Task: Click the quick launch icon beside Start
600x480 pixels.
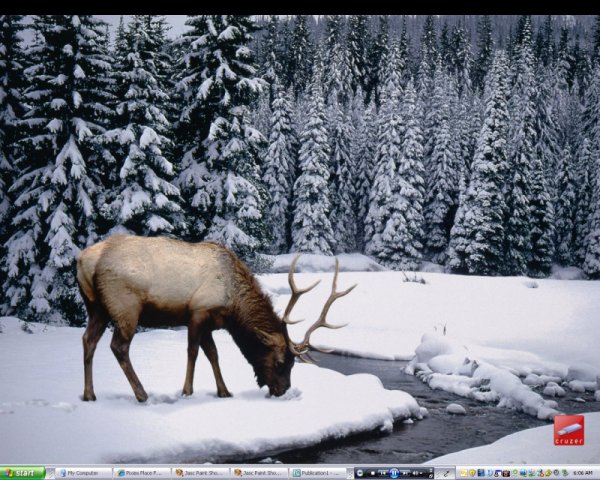Action: tap(51, 473)
